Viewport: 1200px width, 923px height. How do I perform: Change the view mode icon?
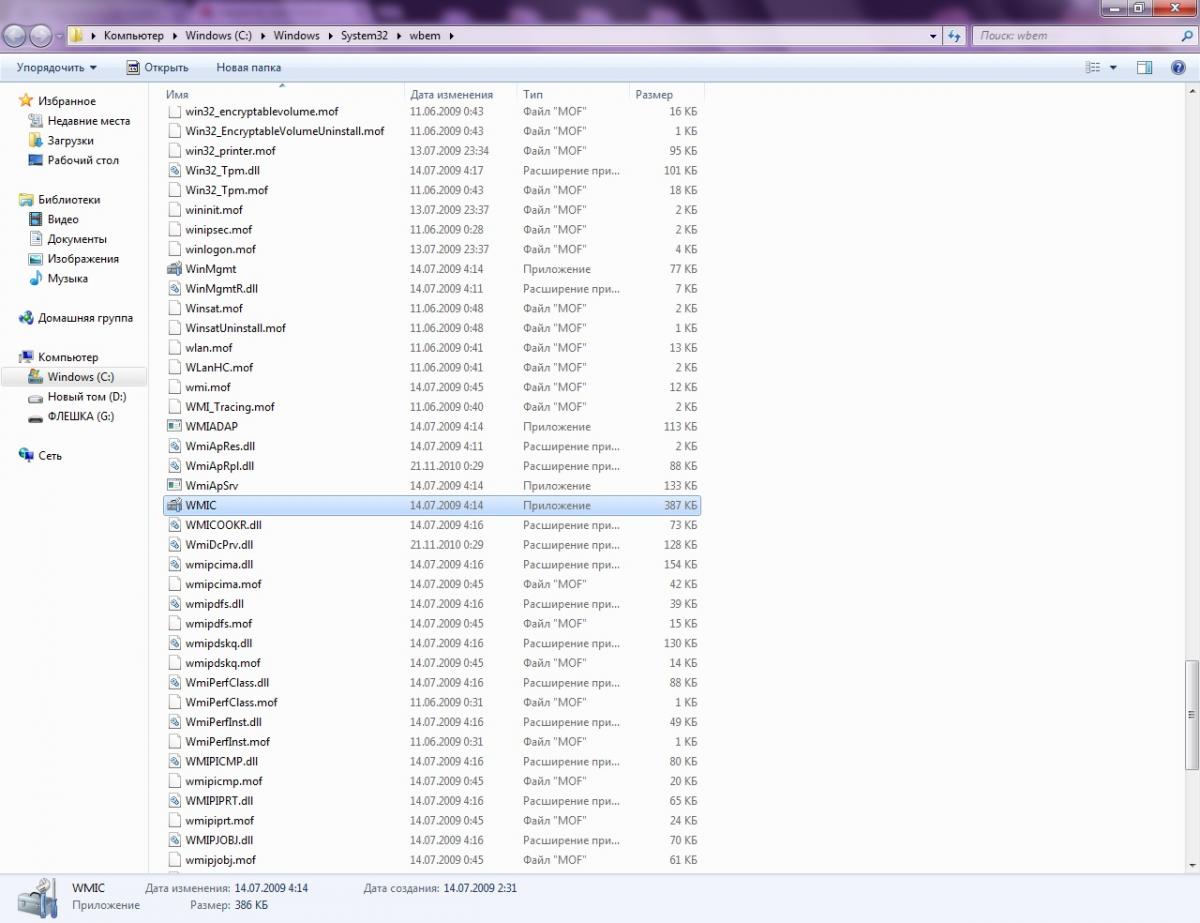pos(1093,68)
